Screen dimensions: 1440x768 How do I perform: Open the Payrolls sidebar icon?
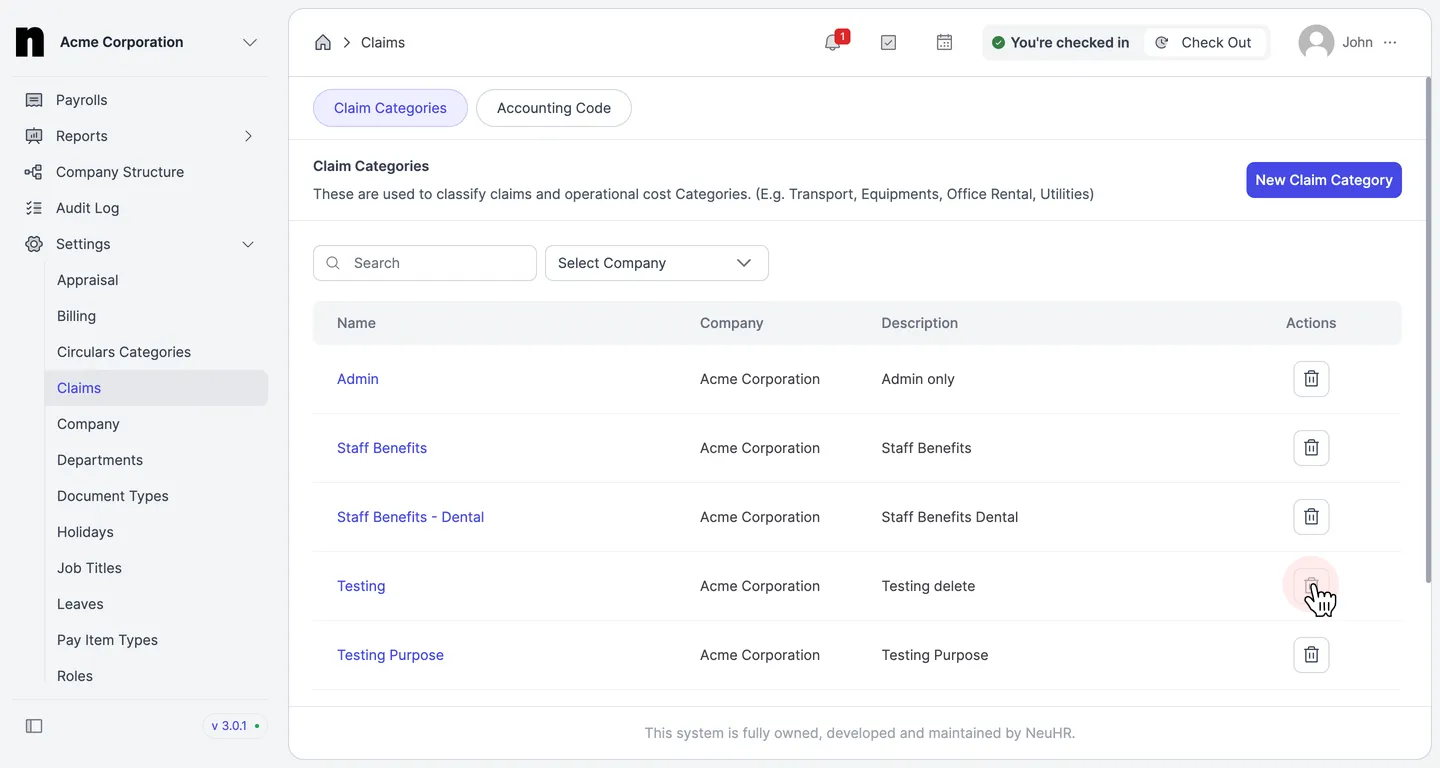(x=34, y=100)
